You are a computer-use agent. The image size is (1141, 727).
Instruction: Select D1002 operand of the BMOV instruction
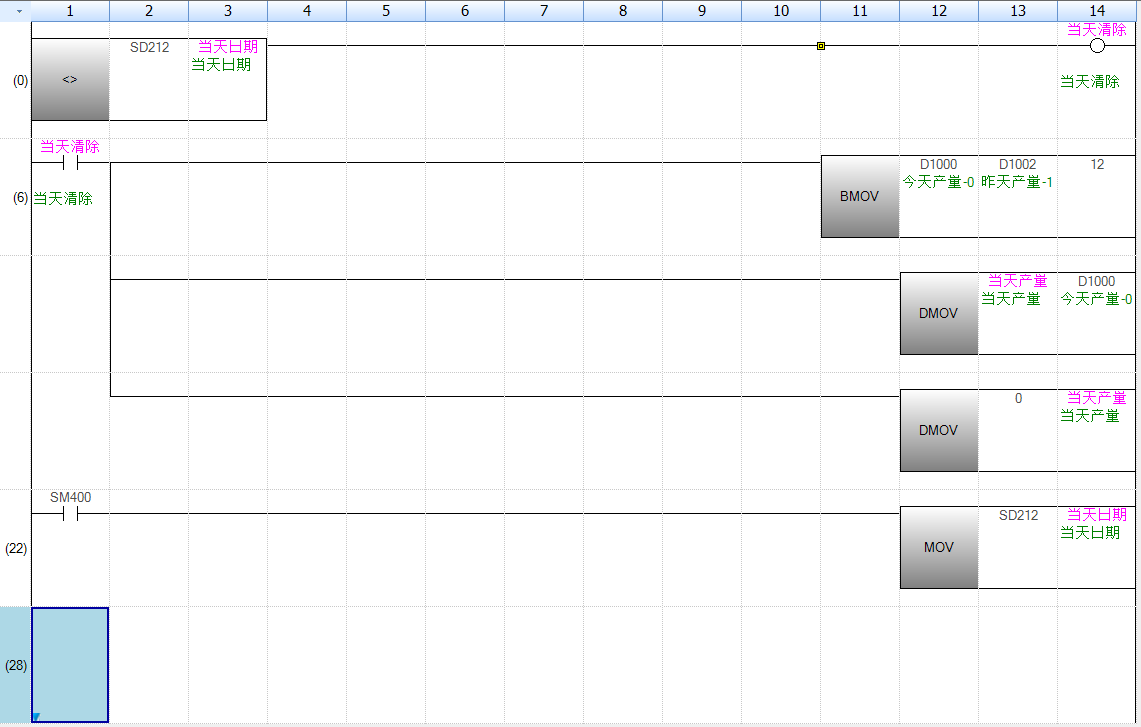[x=1017, y=164]
